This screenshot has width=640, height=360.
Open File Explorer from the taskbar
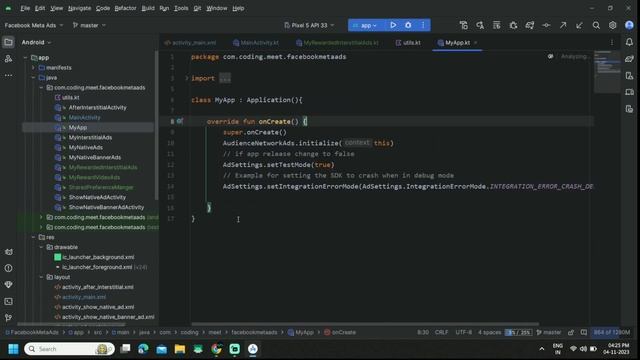(x=180, y=349)
